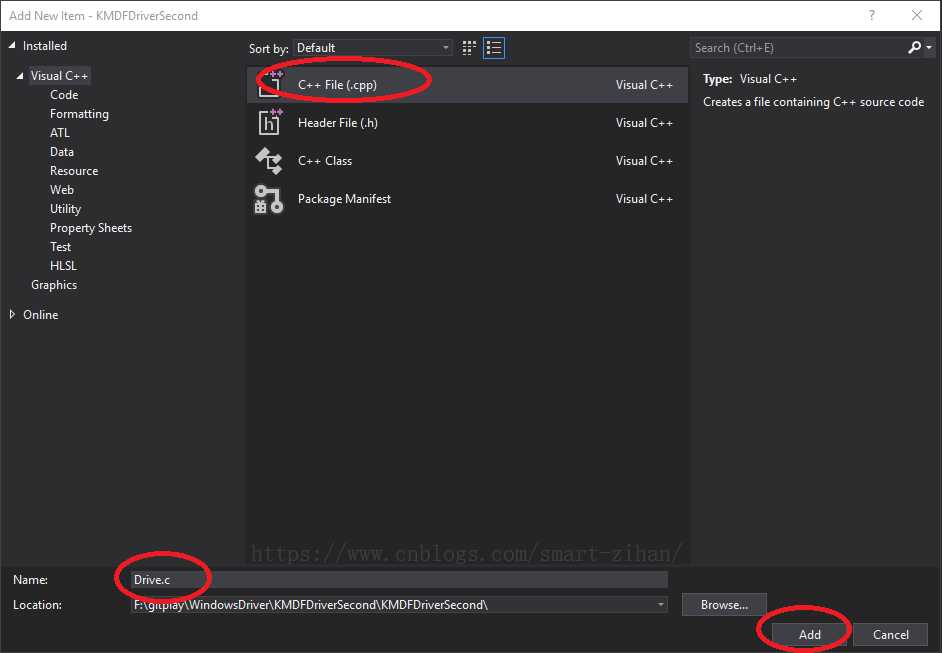Pick the Package Manifest template icon
This screenshot has height=653, width=942.
[x=269, y=199]
